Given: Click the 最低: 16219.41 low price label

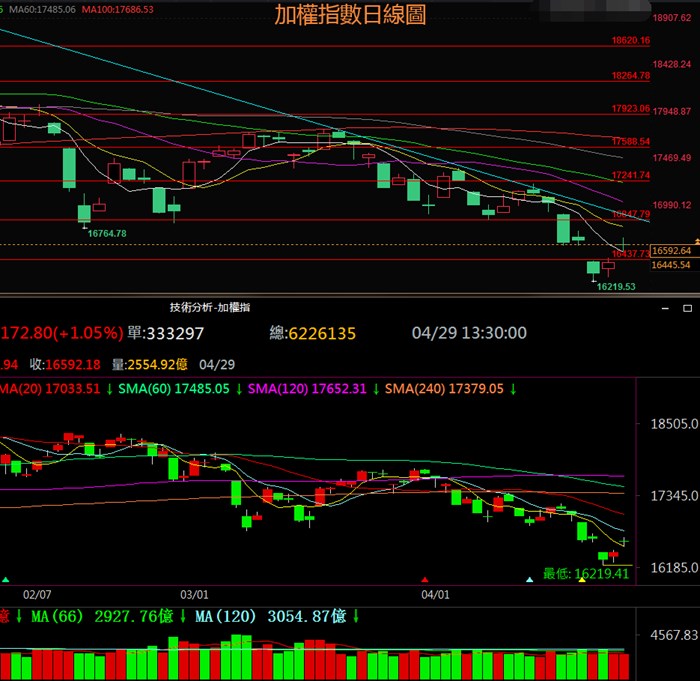Looking at the screenshot, I should [x=586, y=573].
